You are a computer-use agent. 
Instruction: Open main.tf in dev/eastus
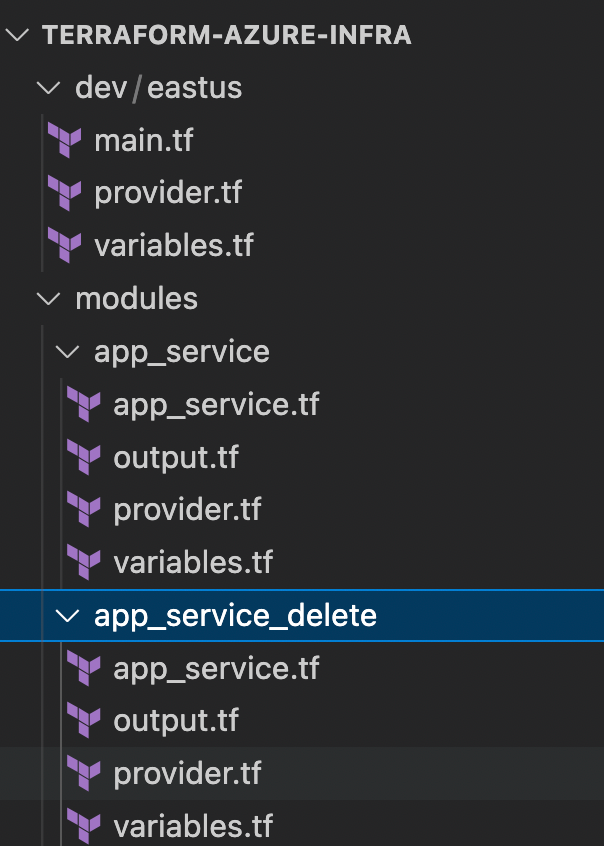[144, 140]
